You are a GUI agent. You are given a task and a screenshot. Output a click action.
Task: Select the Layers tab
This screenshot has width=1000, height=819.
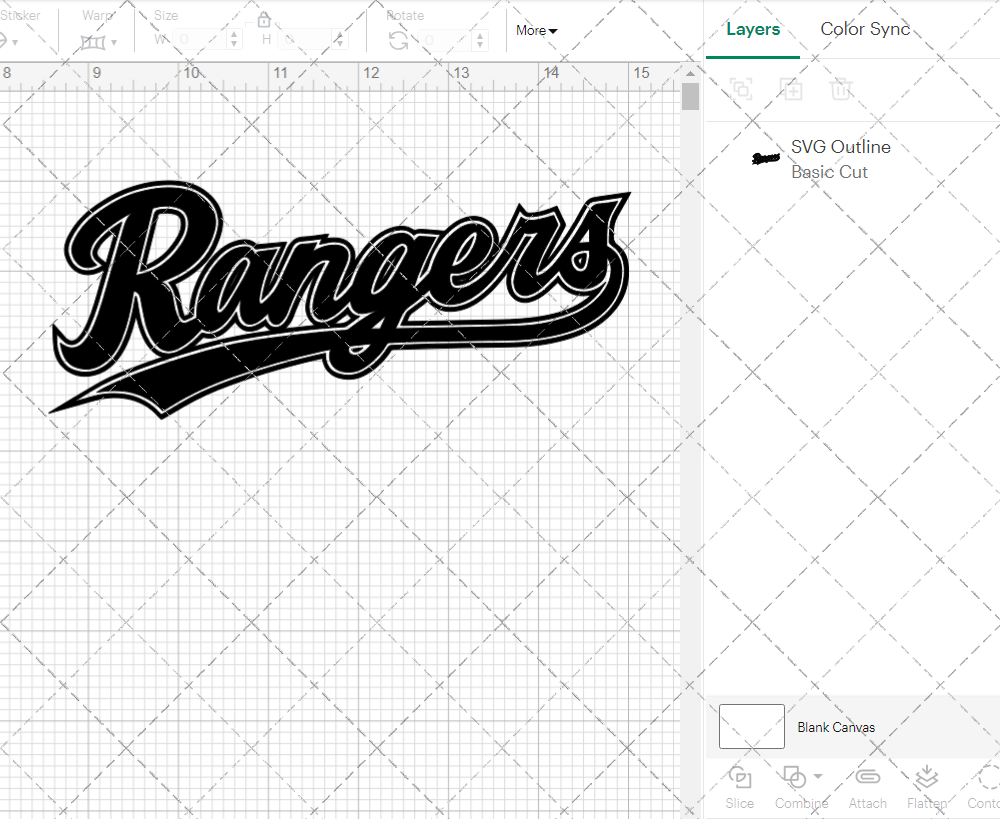tap(753, 29)
